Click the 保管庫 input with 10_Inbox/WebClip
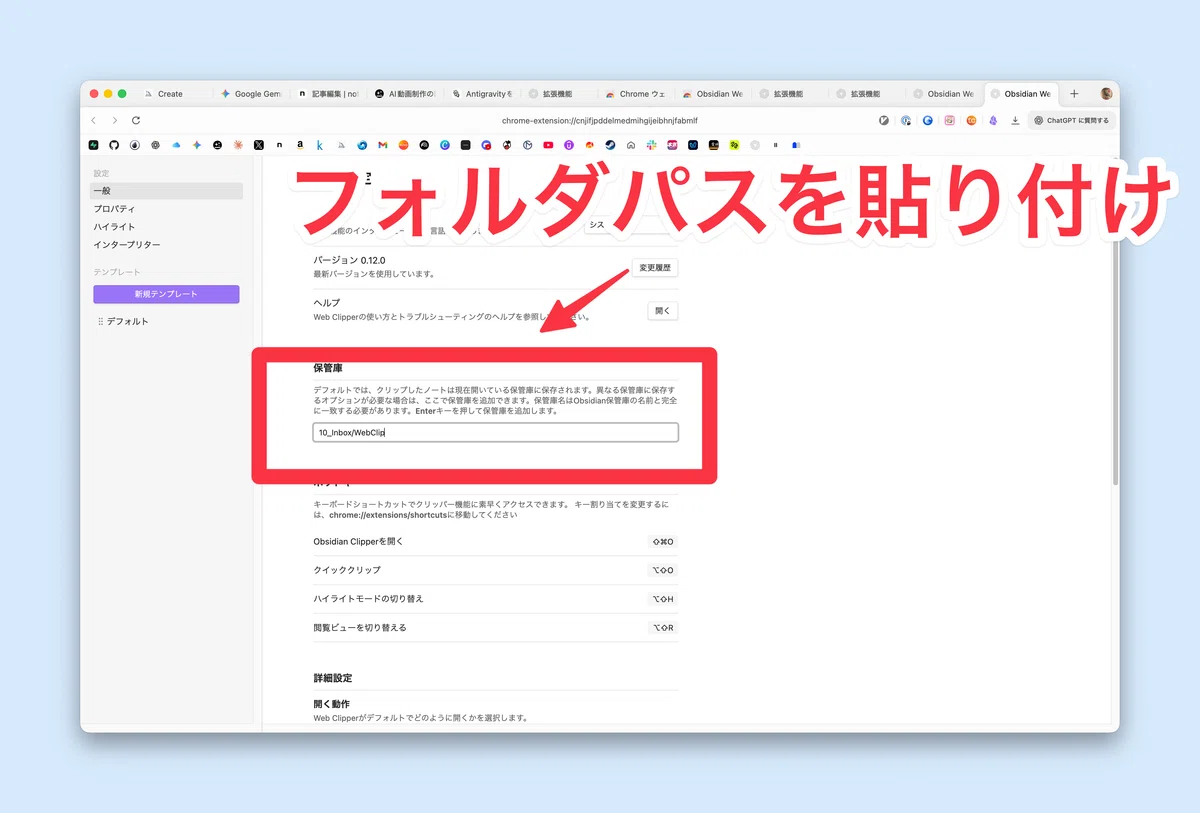 tap(496, 432)
